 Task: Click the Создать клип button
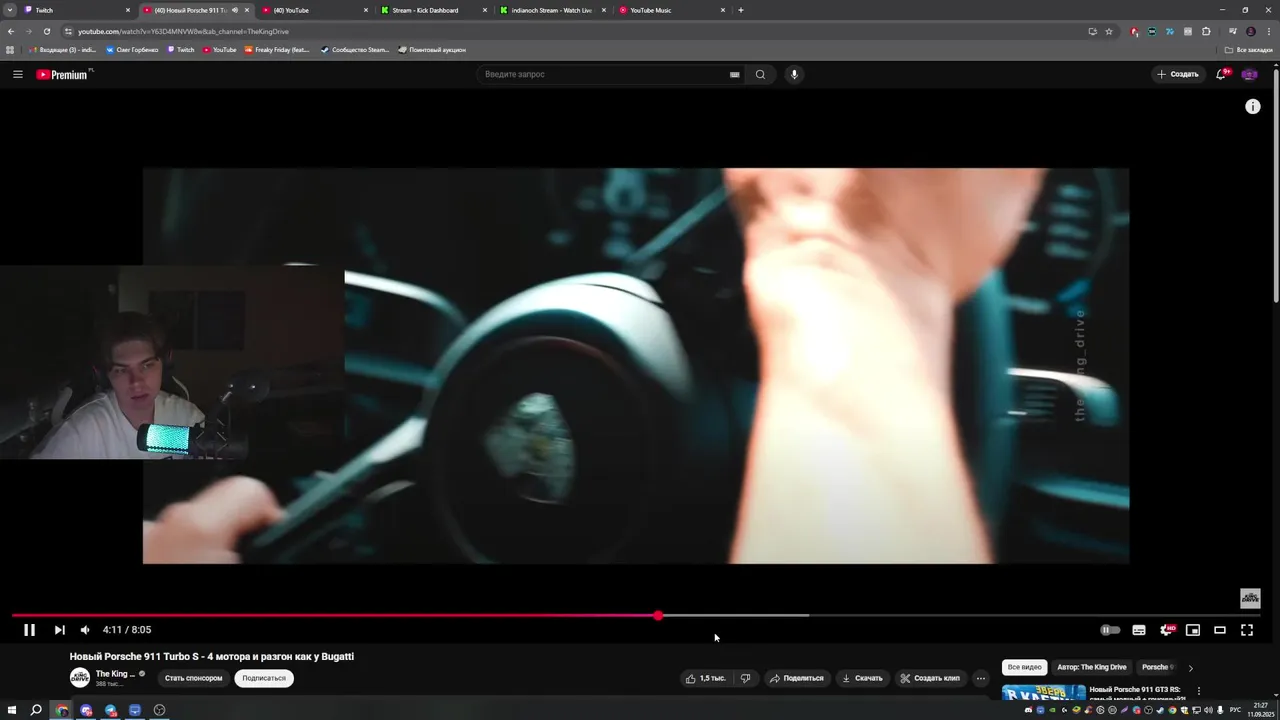tap(930, 678)
